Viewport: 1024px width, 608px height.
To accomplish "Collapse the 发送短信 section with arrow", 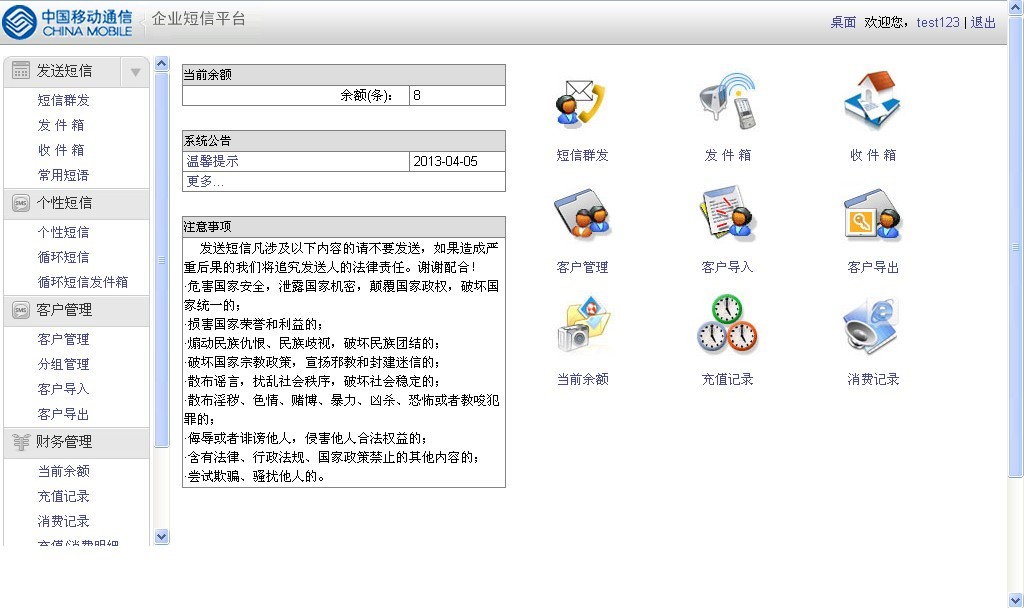I will tap(135, 72).
